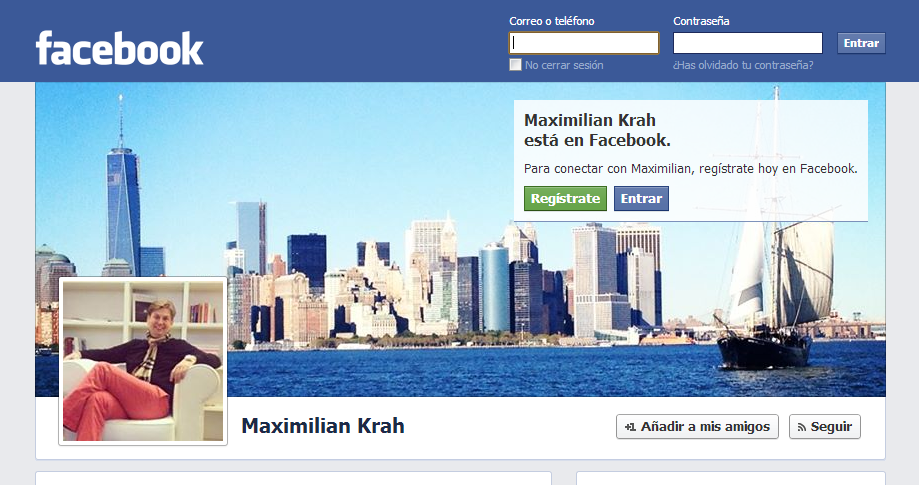919x485 pixels.
Task: Focus the Correo o teléfono input field
Action: [584, 43]
